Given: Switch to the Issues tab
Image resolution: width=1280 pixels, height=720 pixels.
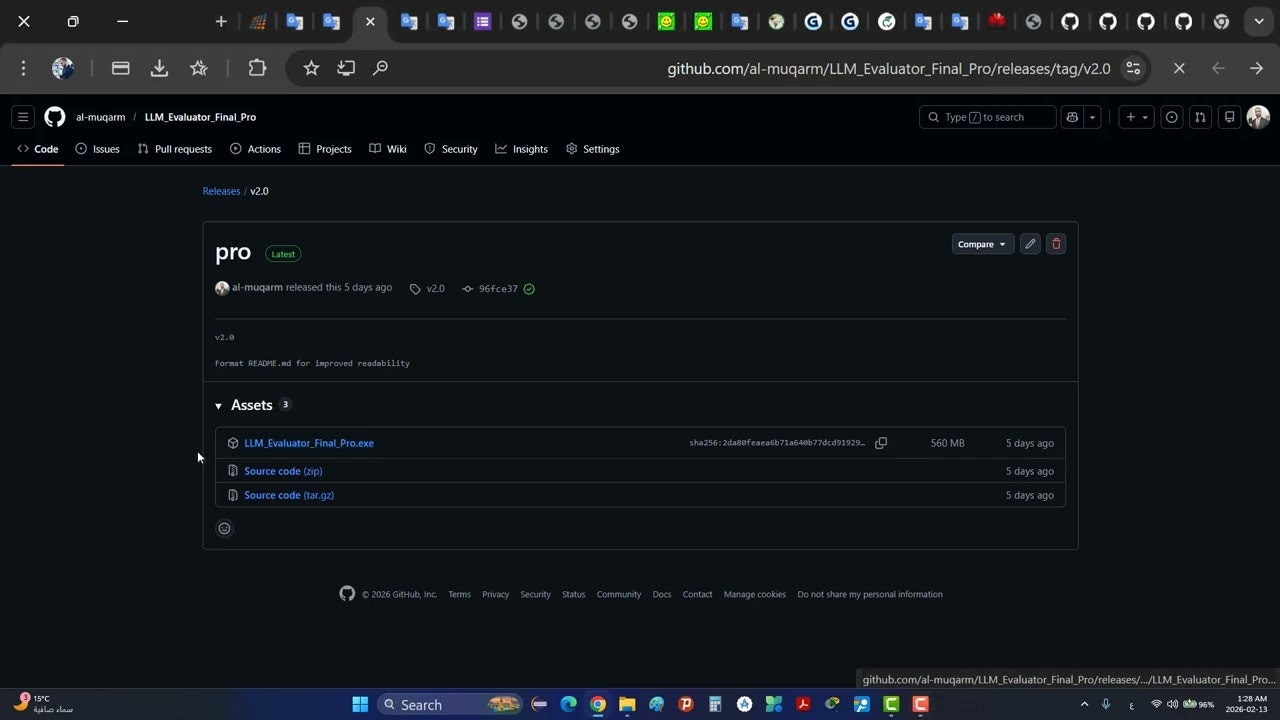Looking at the screenshot, I should [98, 149].
